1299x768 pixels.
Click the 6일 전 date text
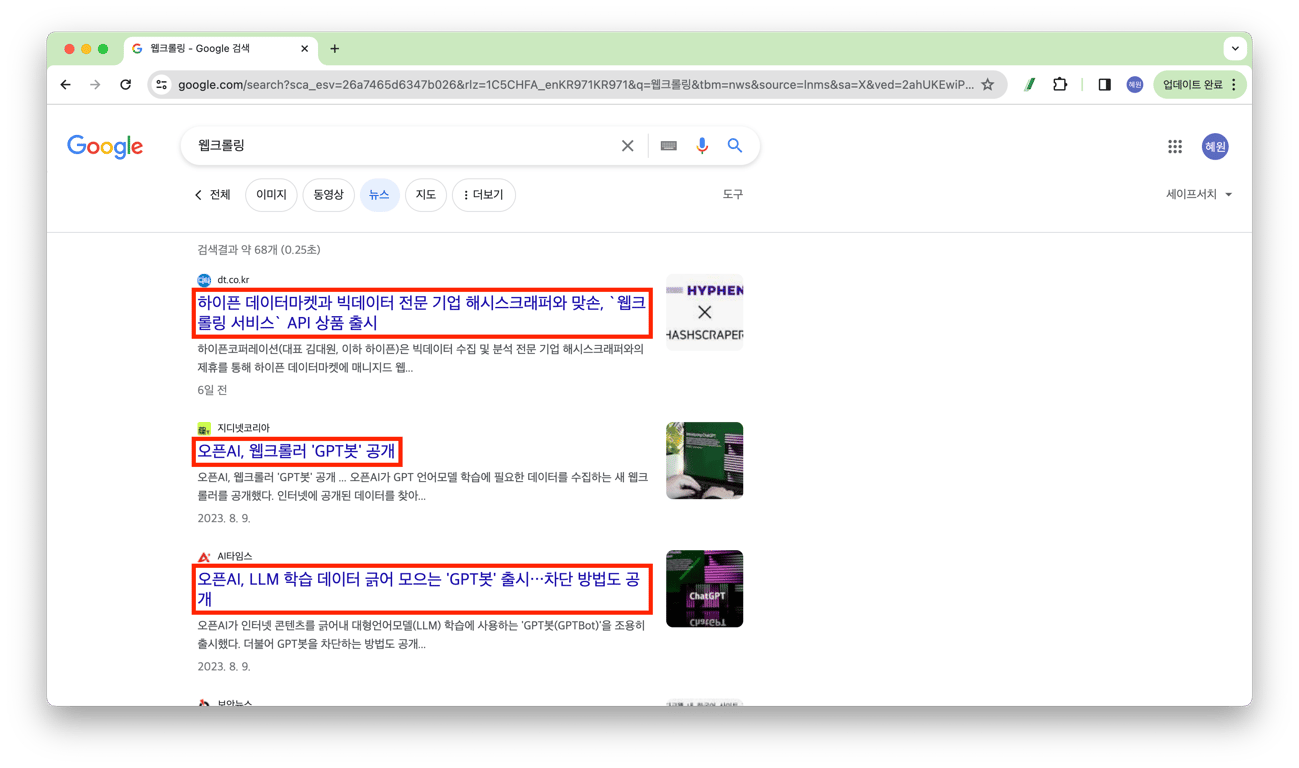pos(212,390)
